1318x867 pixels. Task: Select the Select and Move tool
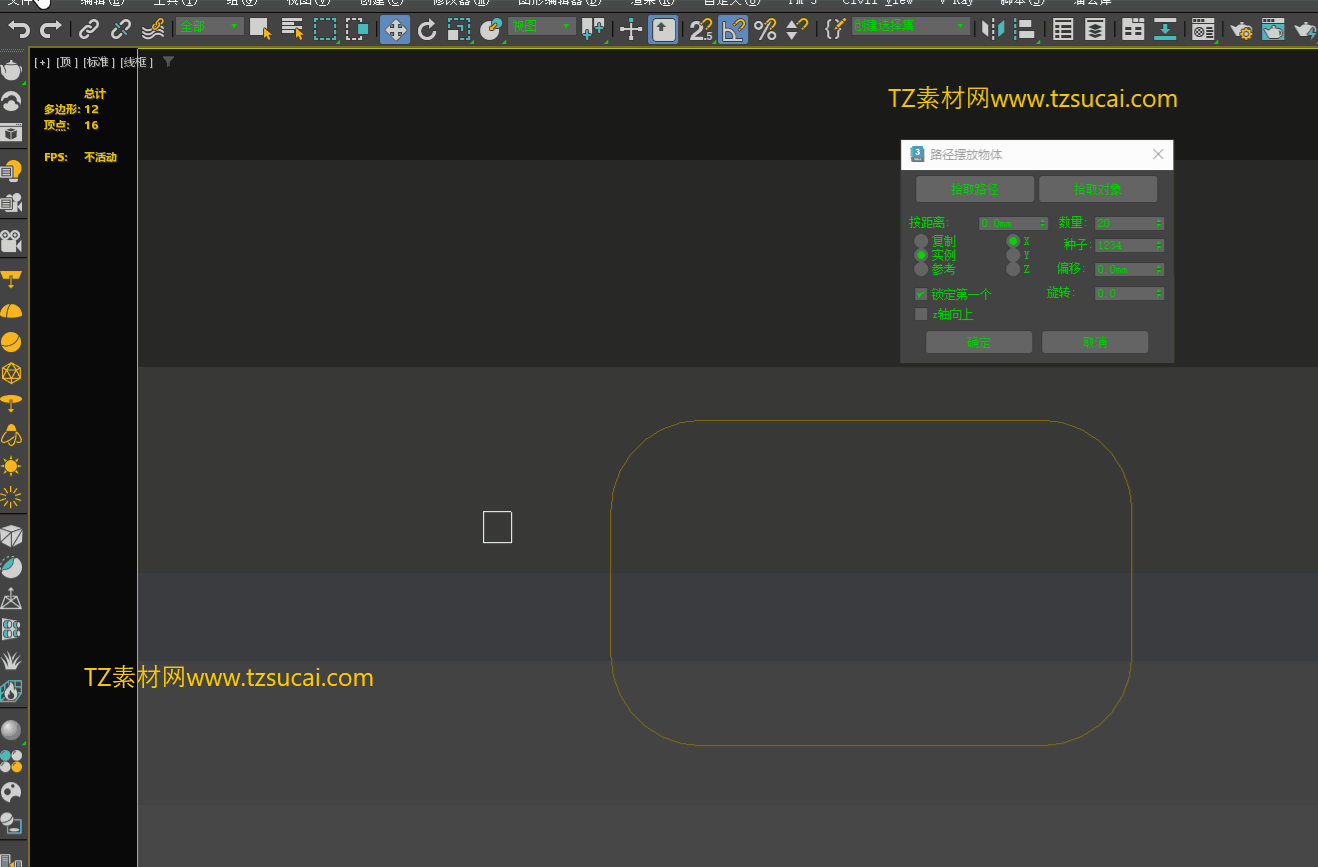(x=395, y=29)
